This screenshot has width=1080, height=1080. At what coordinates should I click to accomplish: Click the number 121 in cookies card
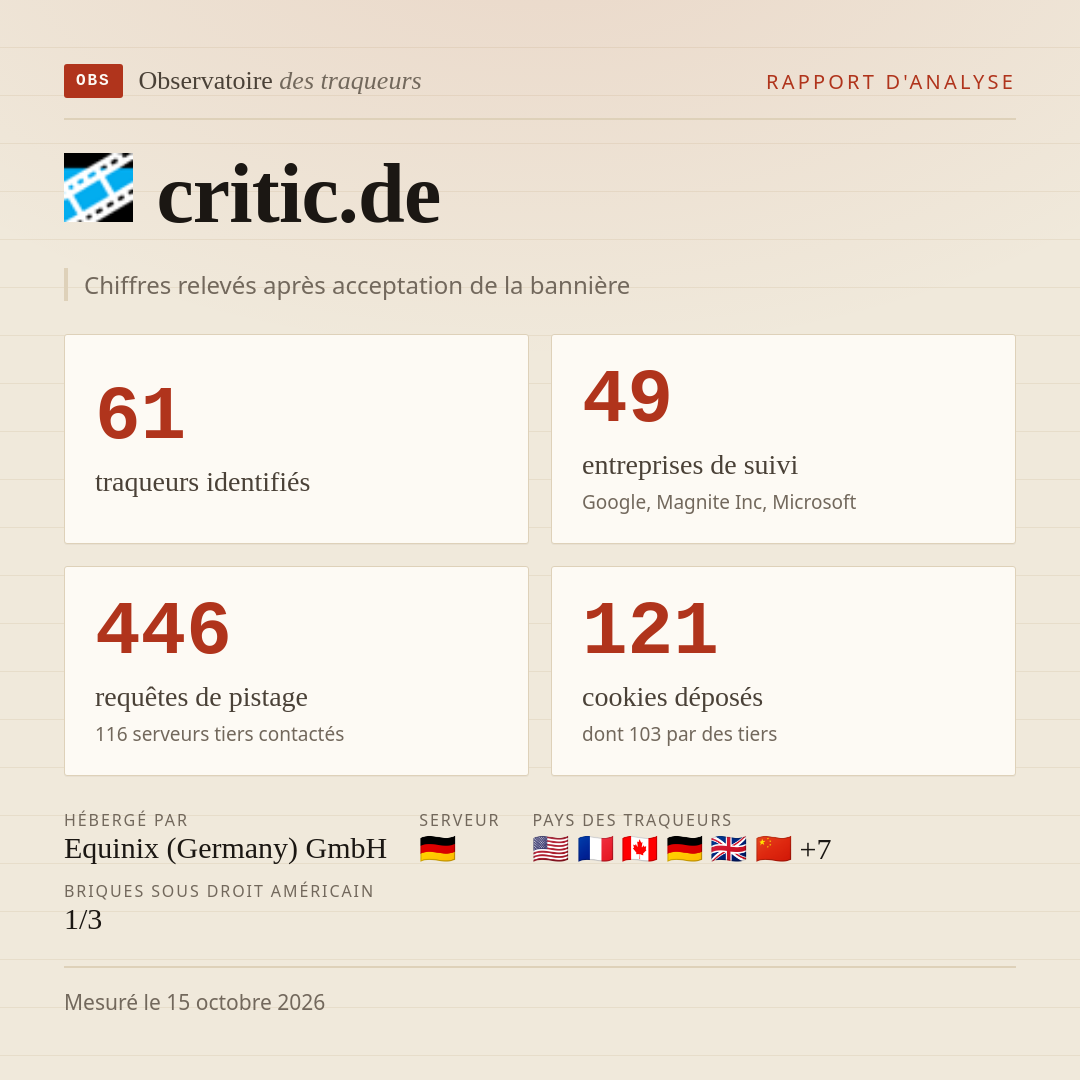point(650,629)
